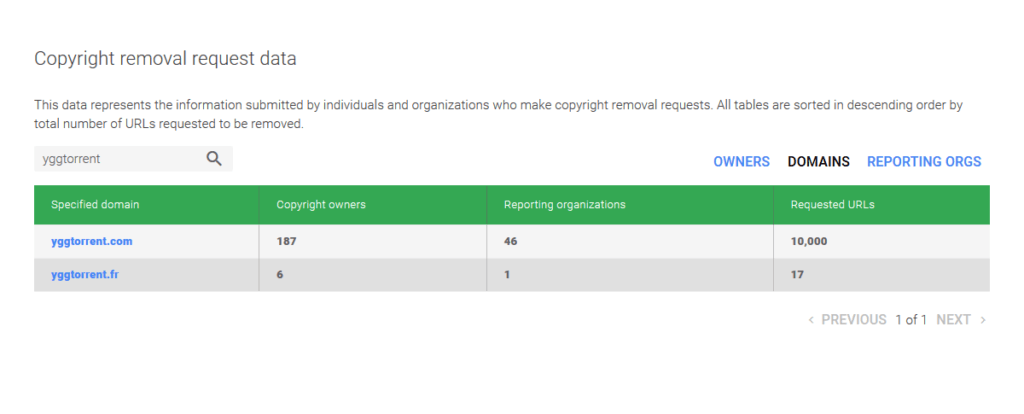Viewport: 1024px width, 414px height.
Task: Click the Requested URLs column header
Action: click(882, 204)
